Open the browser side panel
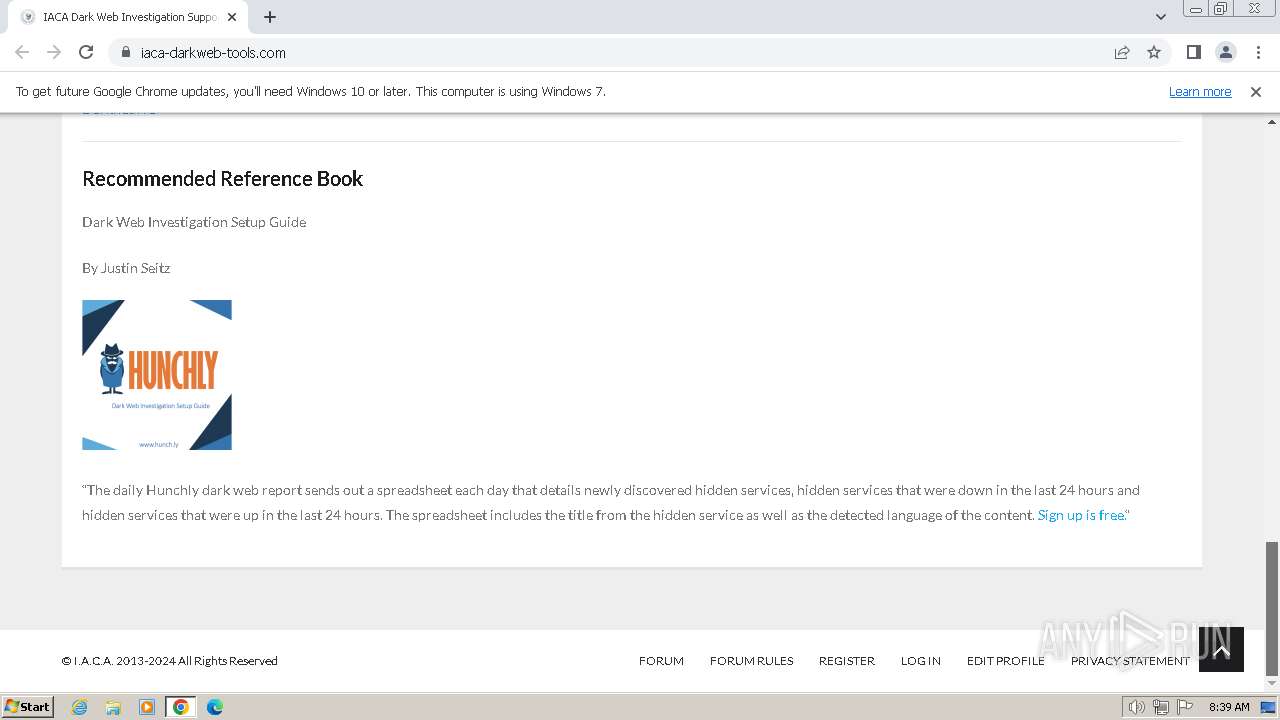The image size is (1280, 720). [x=1193, y=52]
